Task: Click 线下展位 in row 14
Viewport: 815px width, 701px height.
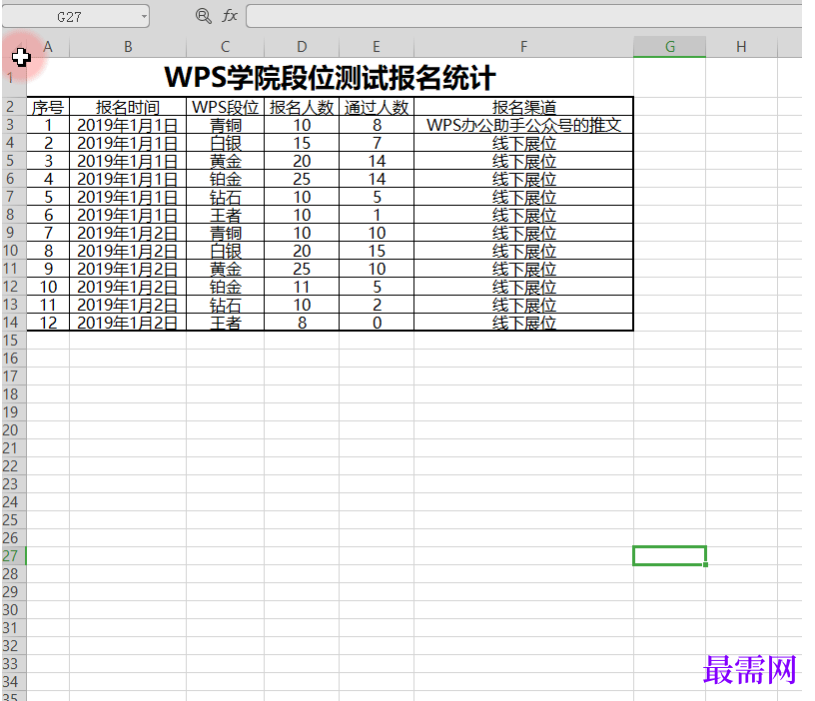Action: click(x=523, y=323)
